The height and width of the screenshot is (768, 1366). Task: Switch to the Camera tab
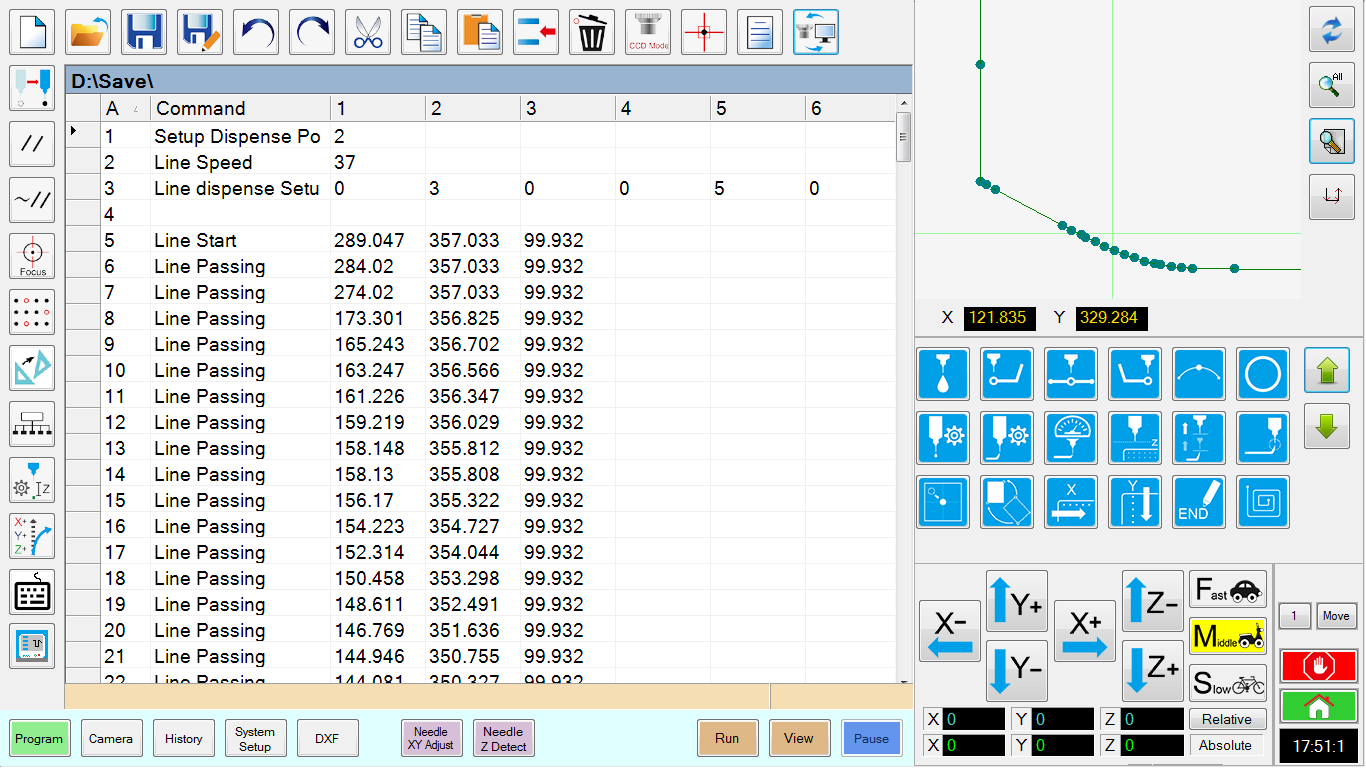point(111,739)
